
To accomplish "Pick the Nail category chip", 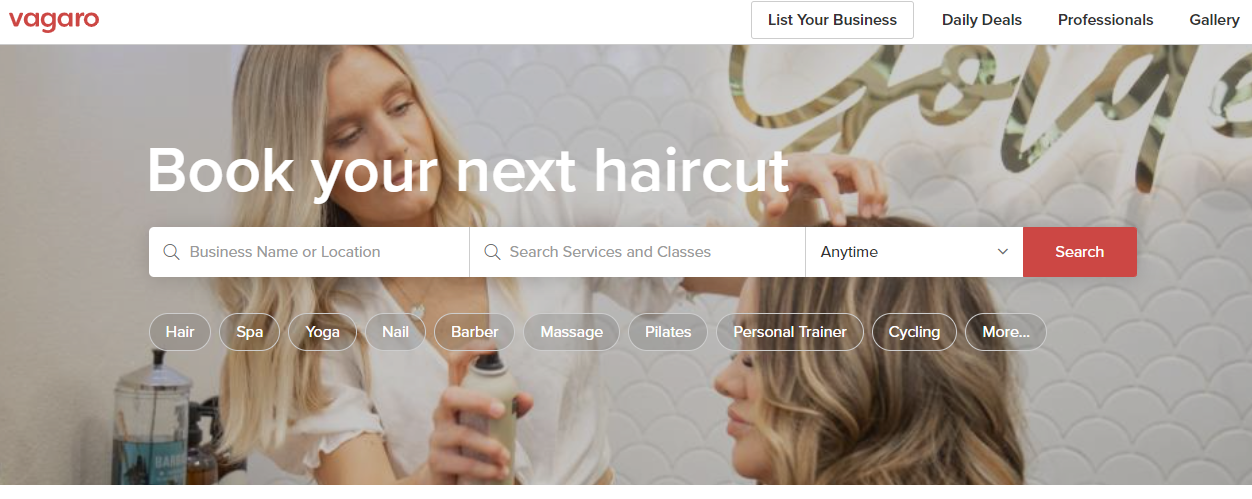I will [395, 332].
